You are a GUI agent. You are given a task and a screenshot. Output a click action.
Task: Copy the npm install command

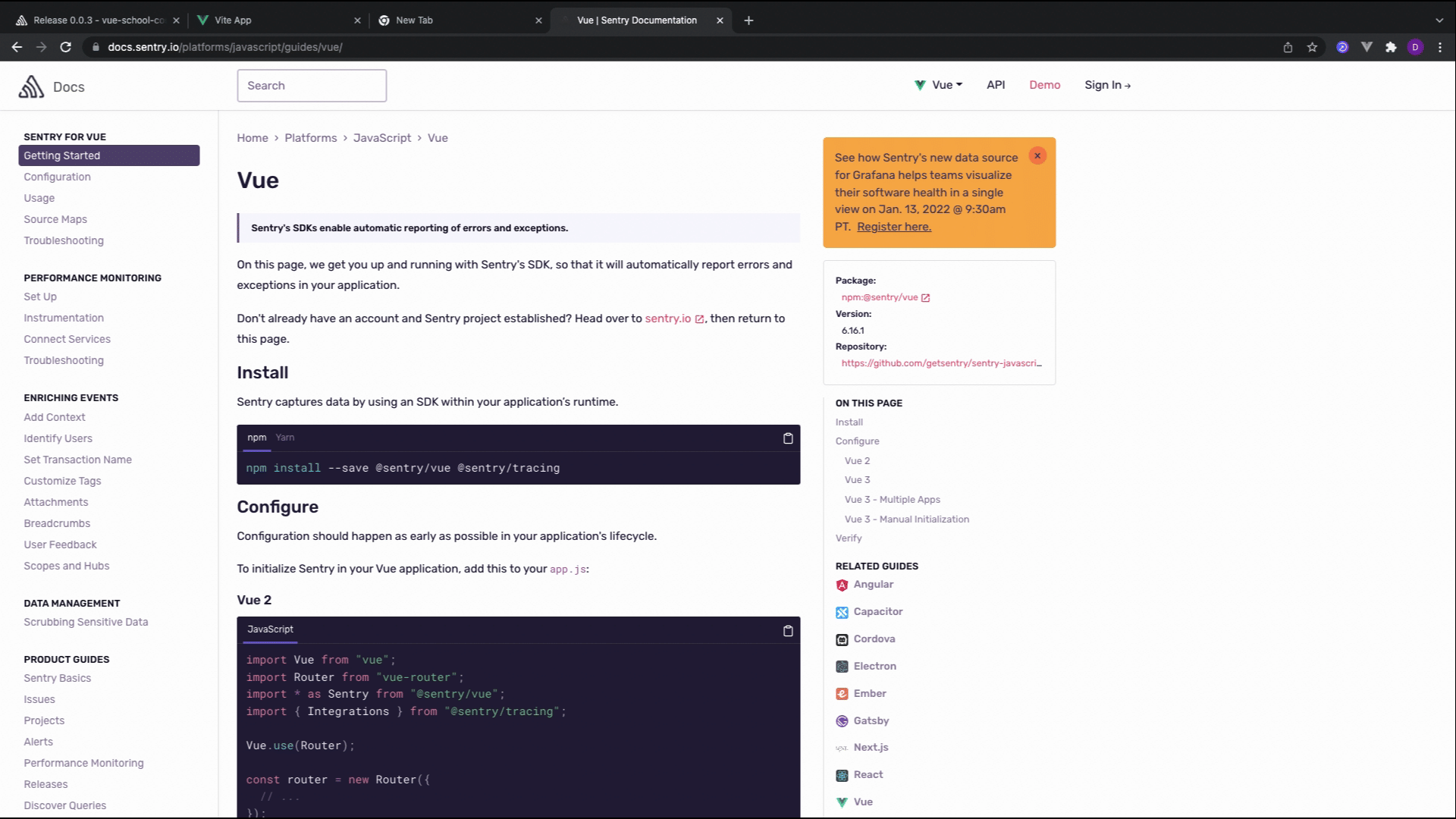(788, 438)
